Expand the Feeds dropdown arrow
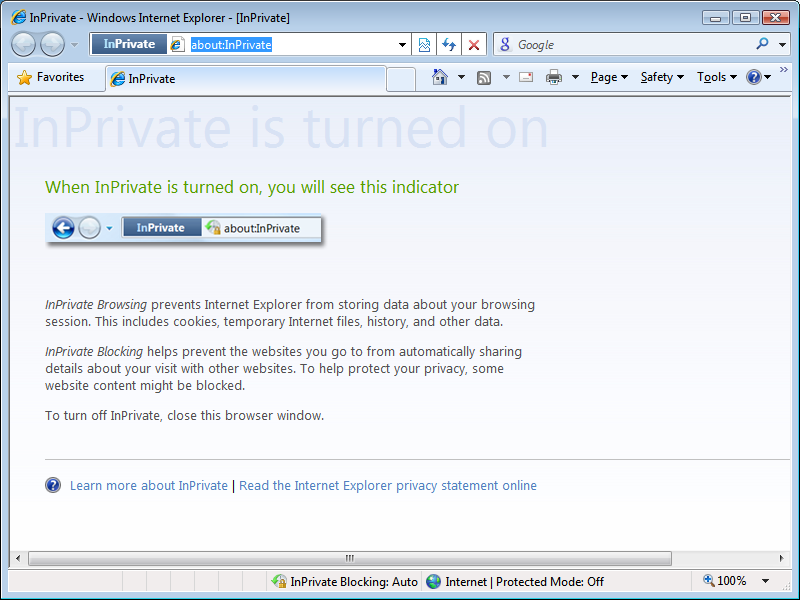800x600 pixels. (506, 77)
